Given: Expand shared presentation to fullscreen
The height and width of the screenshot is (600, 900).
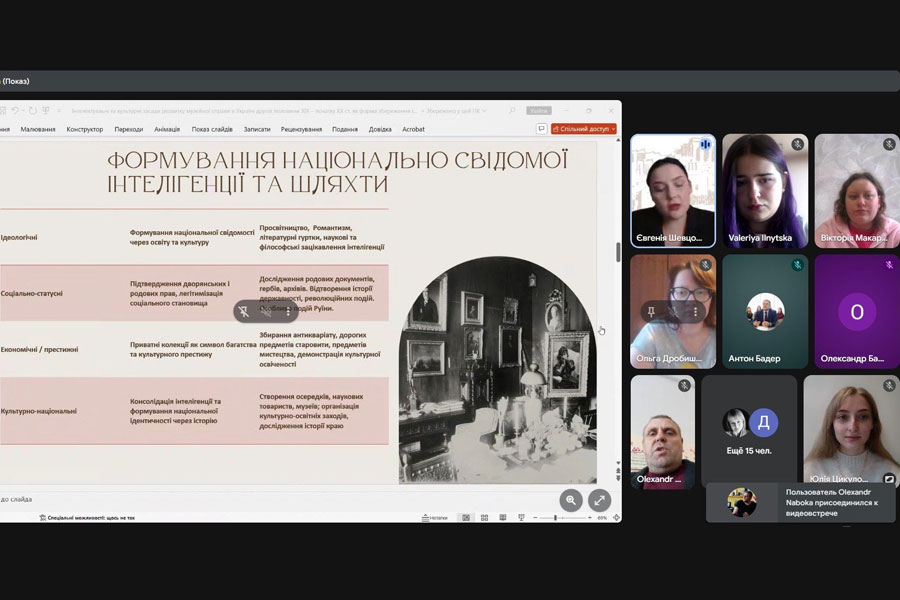Looking at the screenshot, I should click(599, 500).
